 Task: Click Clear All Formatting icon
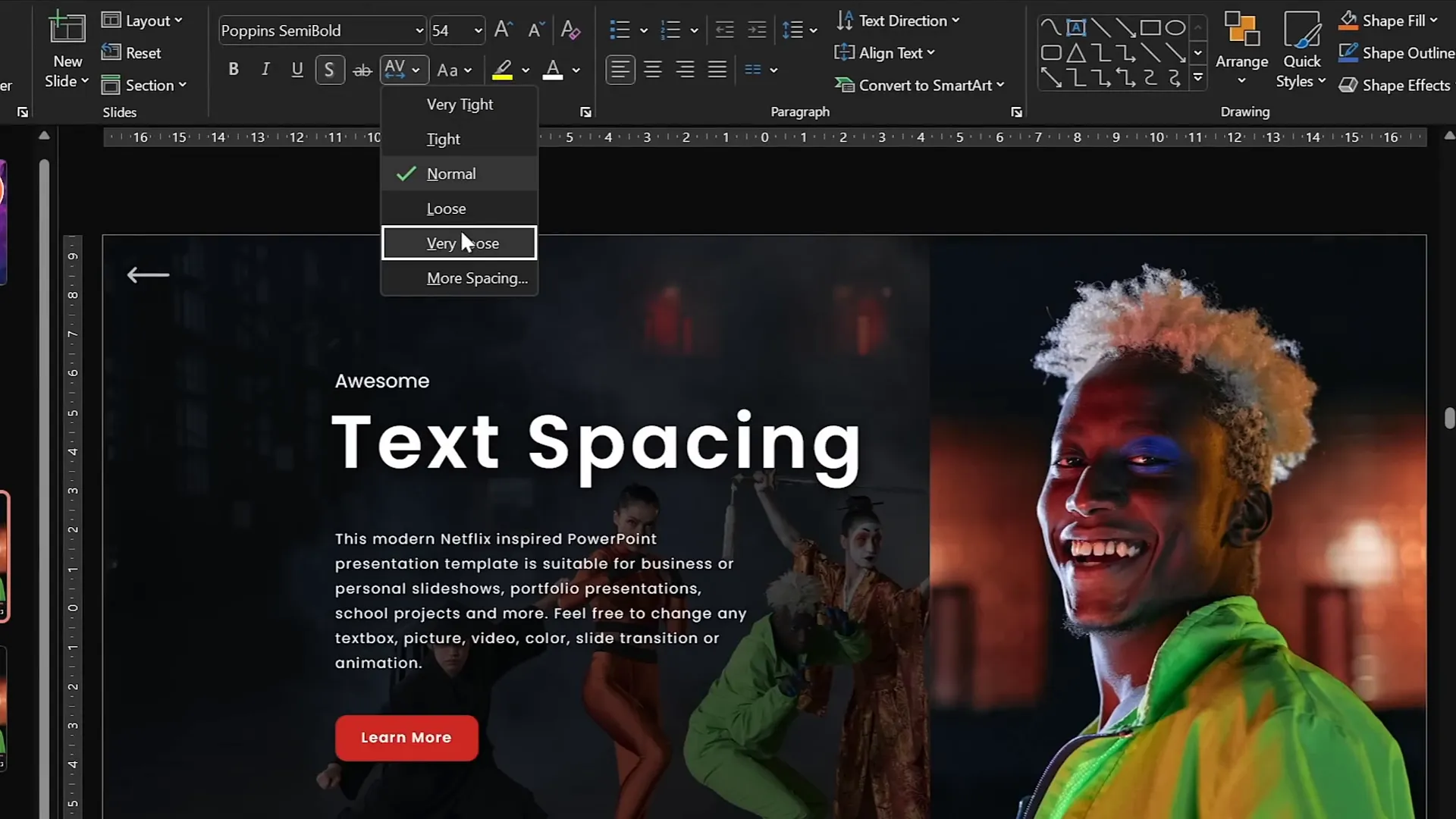coord(570,30)
